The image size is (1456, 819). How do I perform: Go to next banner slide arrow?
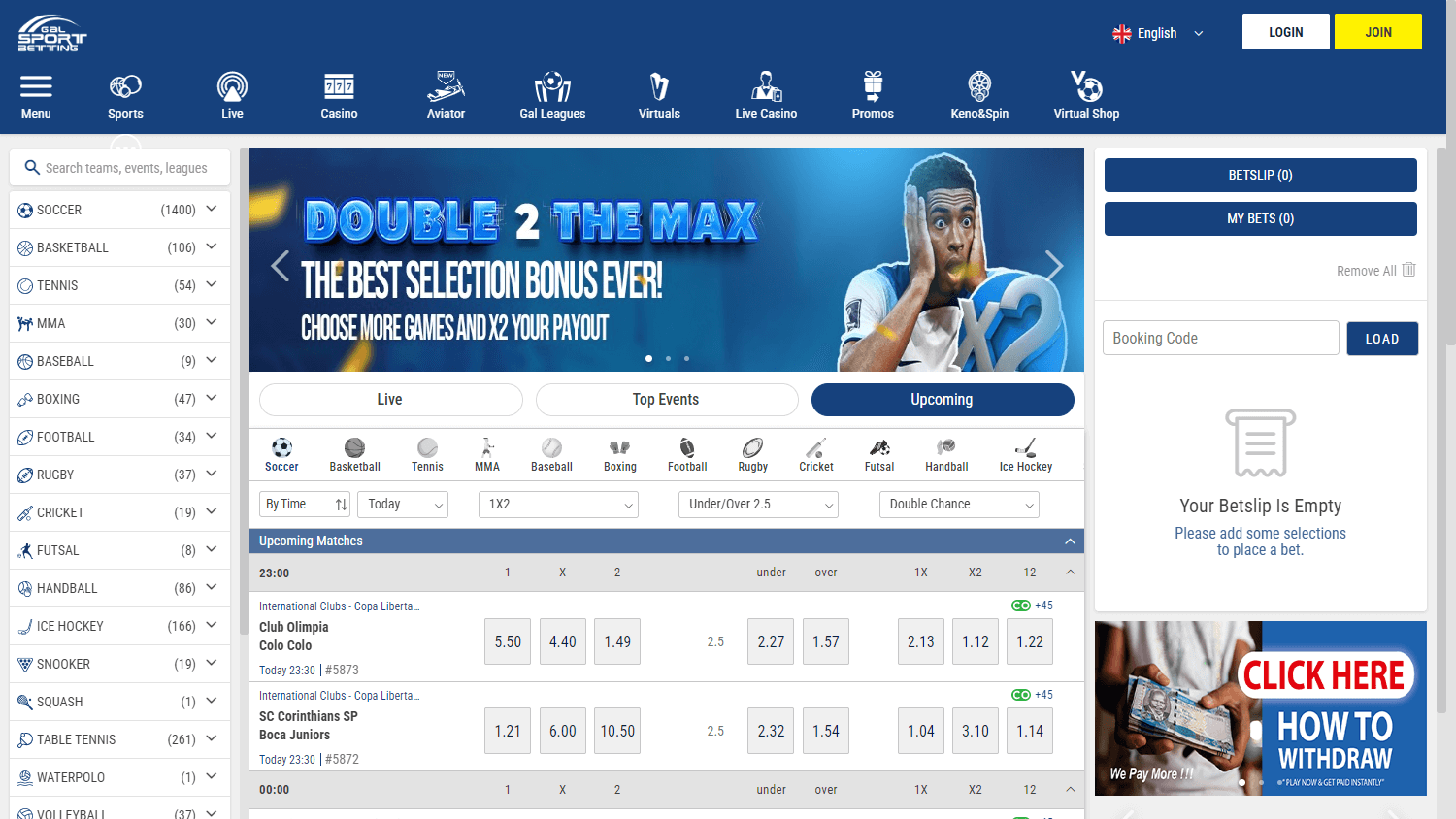point(1054,265)
